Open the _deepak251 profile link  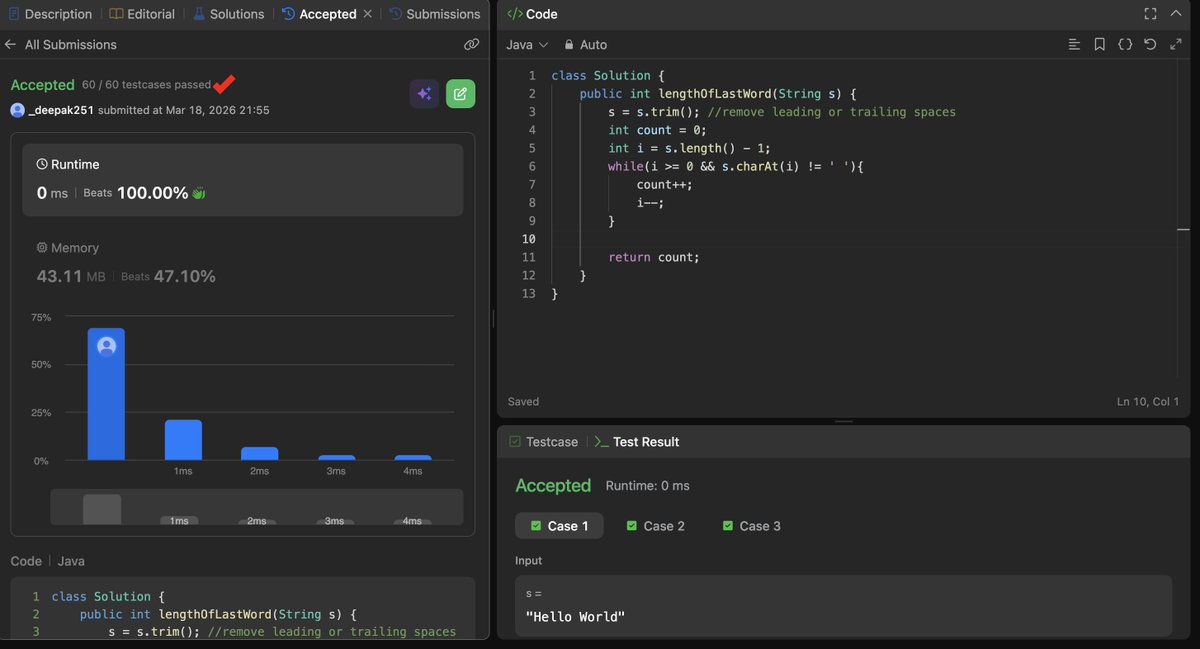[x=61, y=110]
